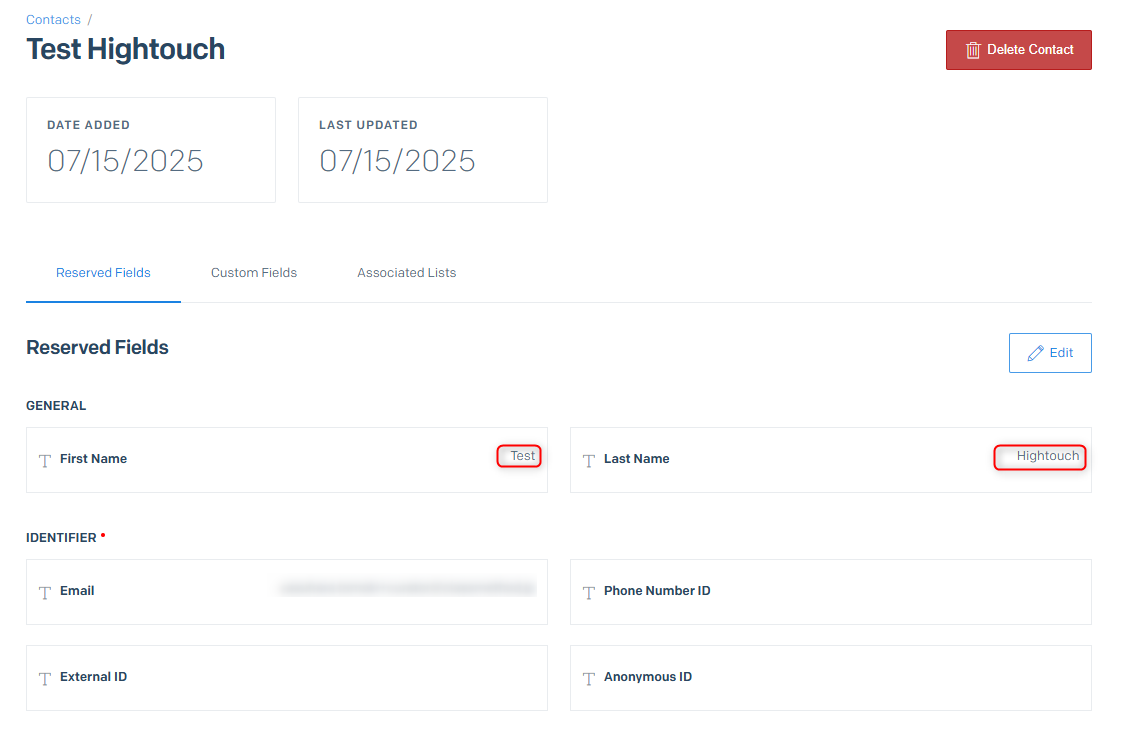Click the text-type icon beside Last Name
The image size is (1121, 729).
[588, 460]
